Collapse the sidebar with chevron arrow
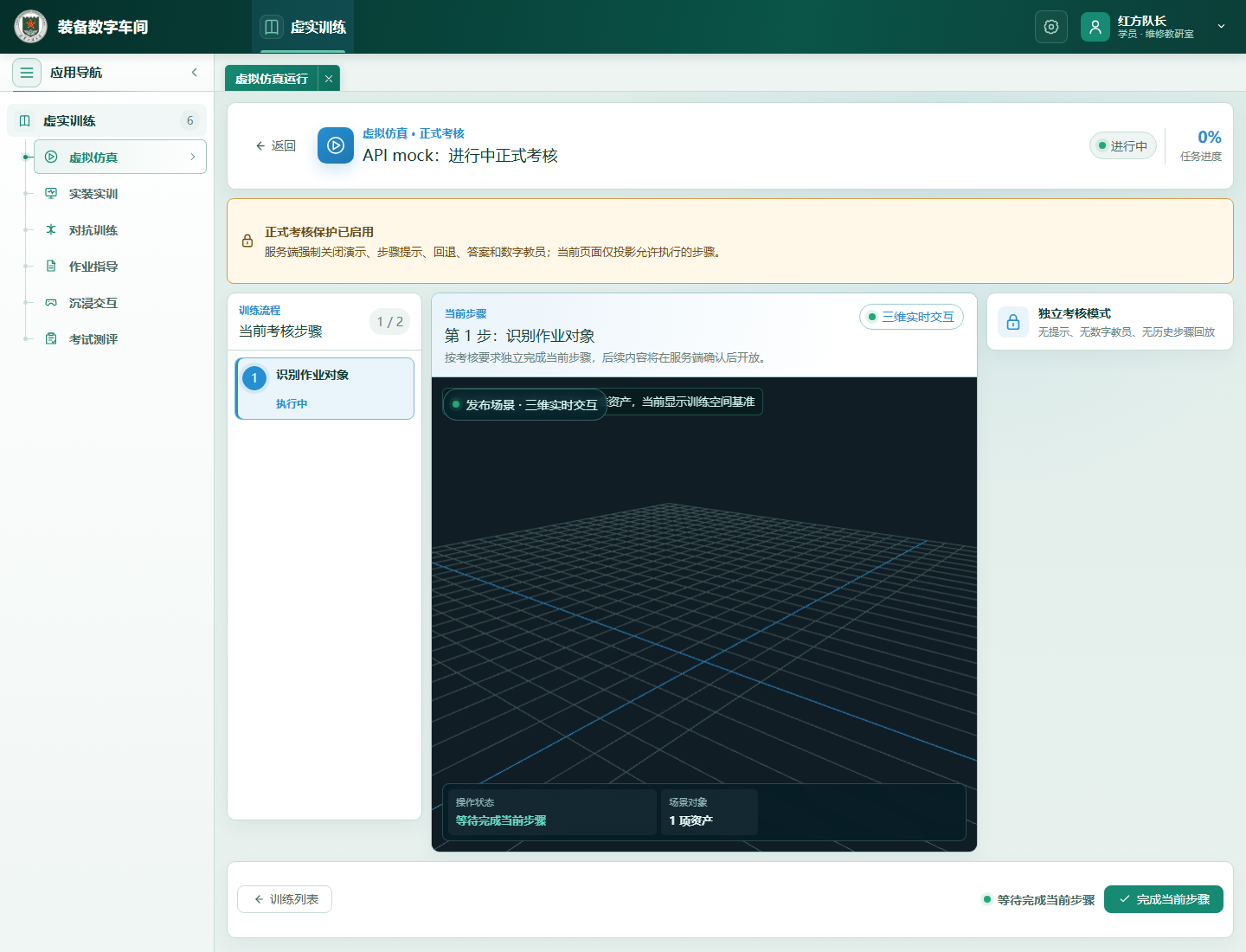The image size is (1246, 952). [x=195, y=73]
